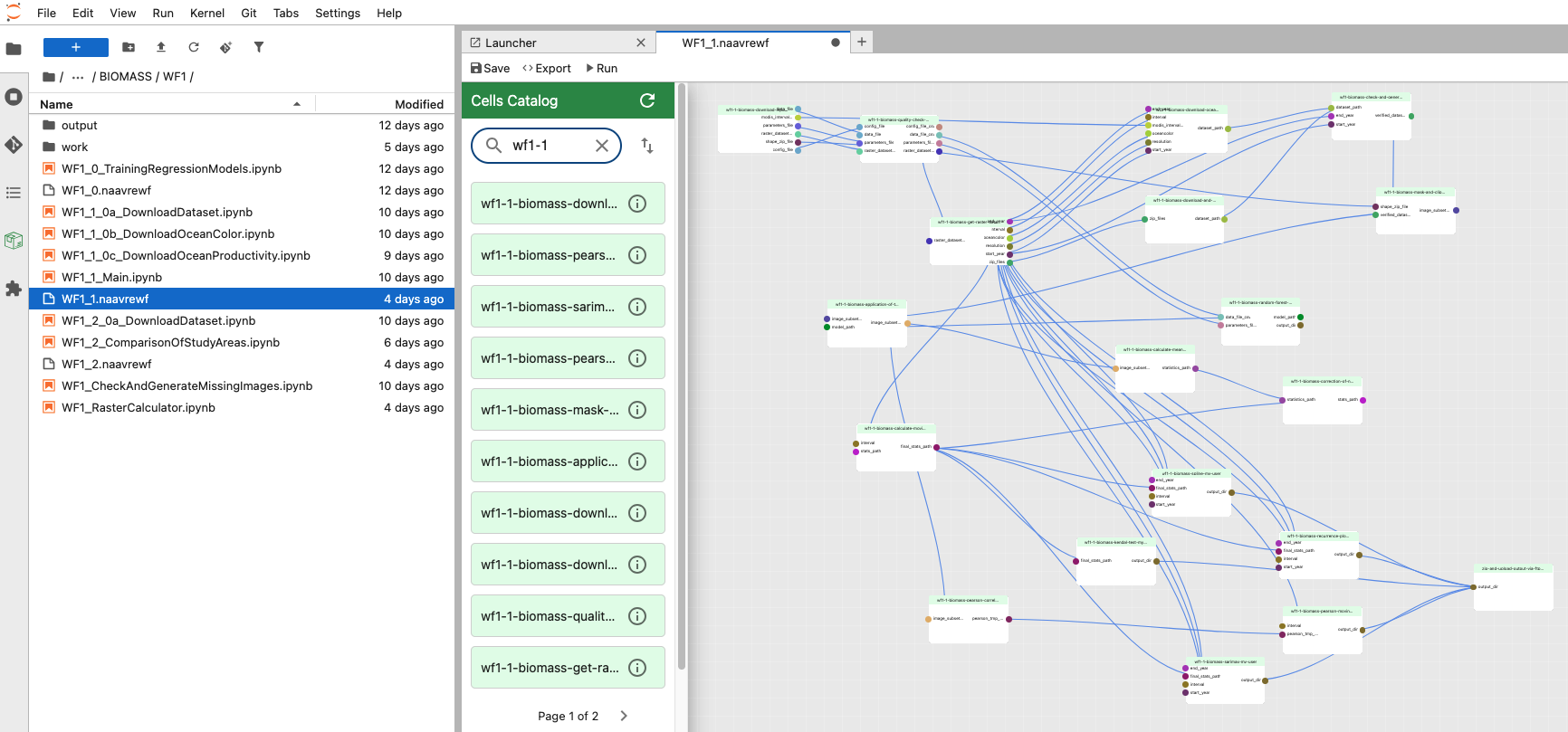The width and height of the screenshot is (1568, 732).
Task: Click the Export button
Action: (547, 68)
